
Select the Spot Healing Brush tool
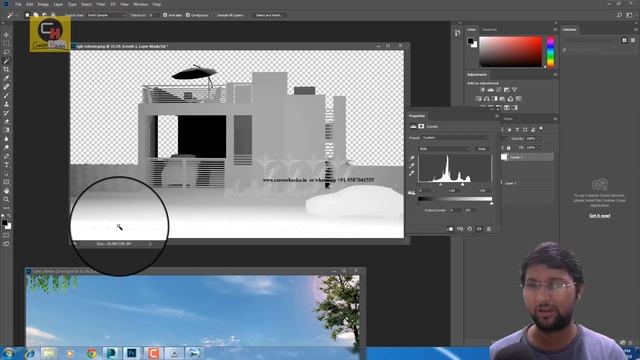point(6,87)
